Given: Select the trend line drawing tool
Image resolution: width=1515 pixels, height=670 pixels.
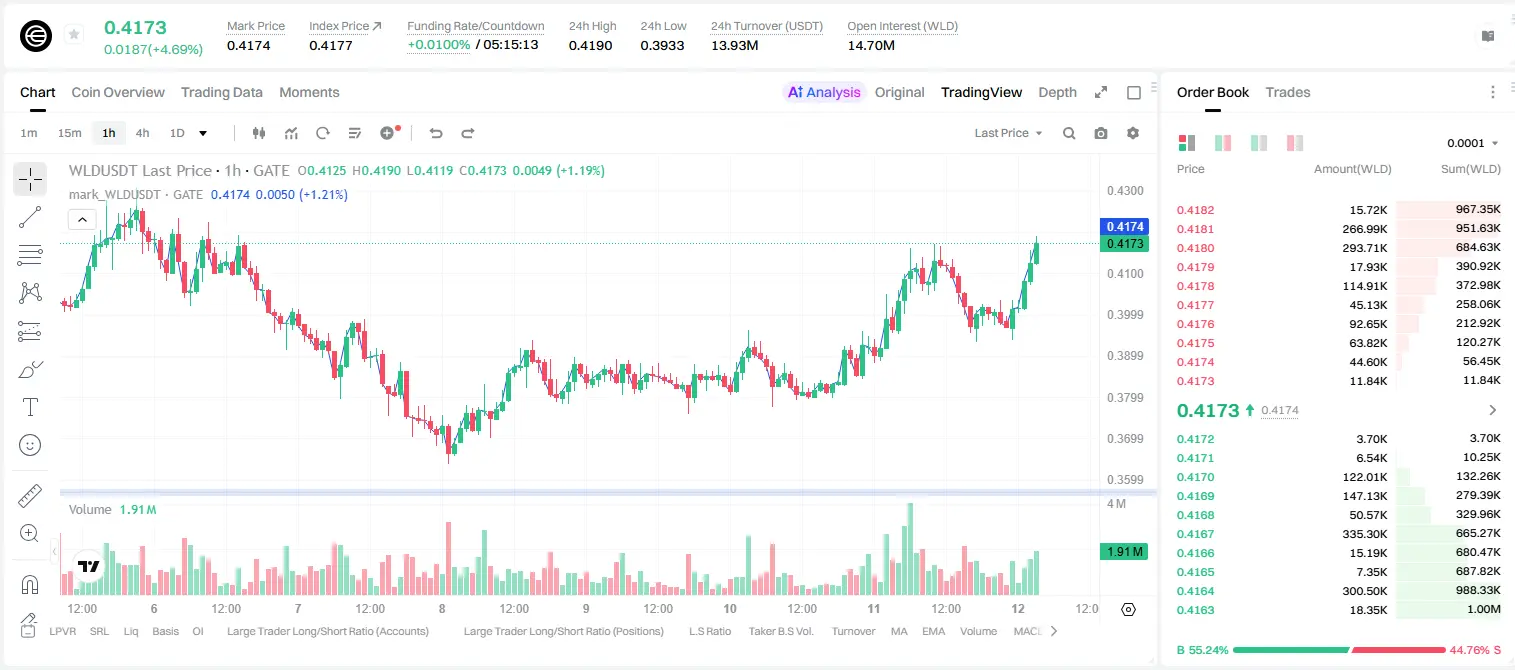Looking at the screenshot, I should [30, 217].
